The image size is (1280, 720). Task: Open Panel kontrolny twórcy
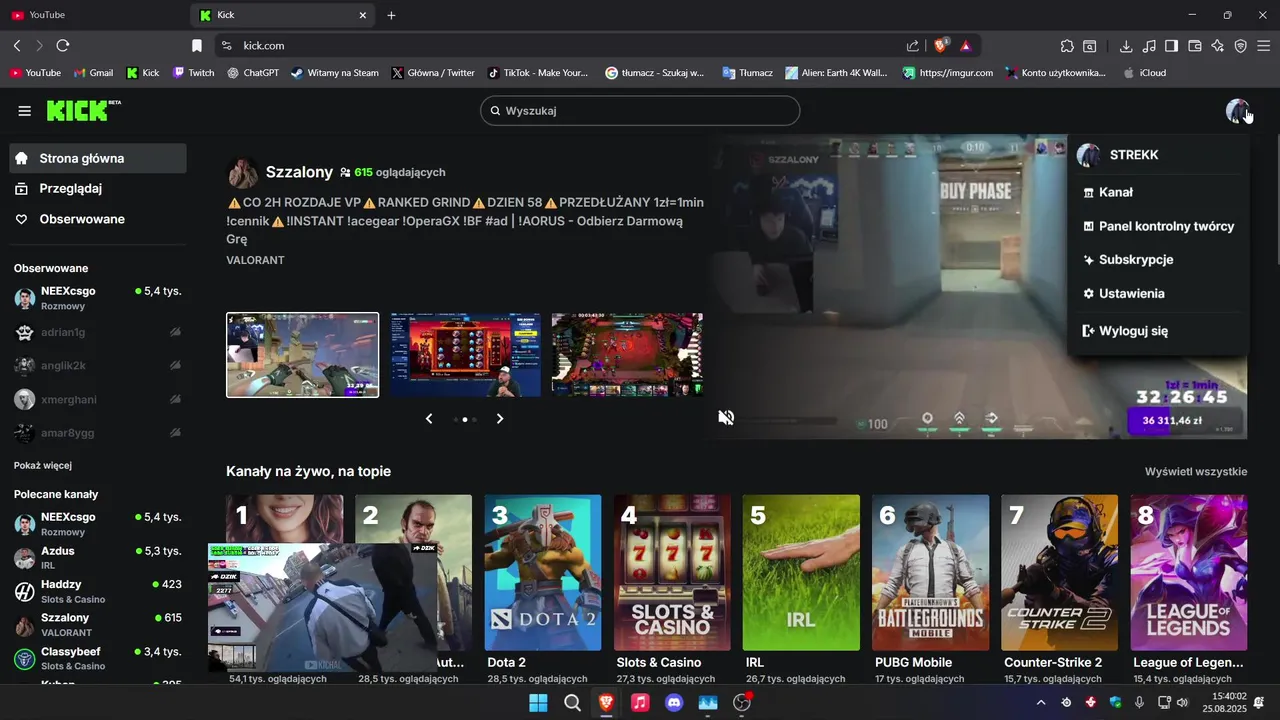pos(1158,226)
